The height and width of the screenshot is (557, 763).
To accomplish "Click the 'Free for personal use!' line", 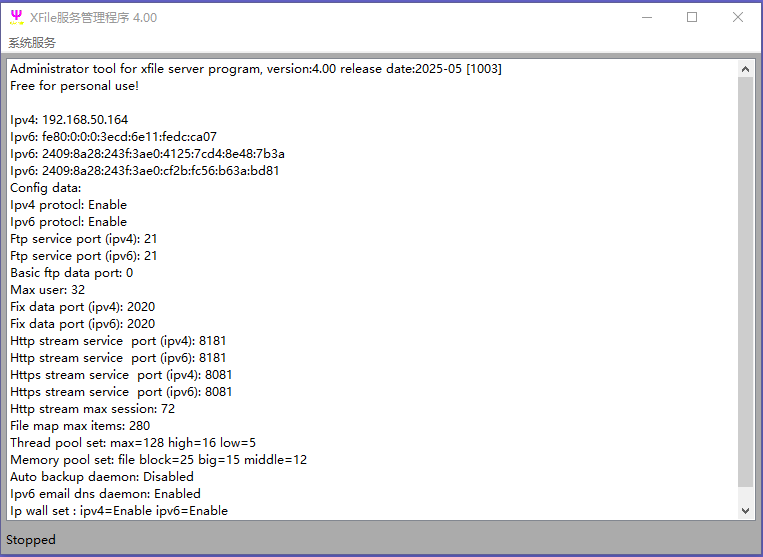I will 74,86.
